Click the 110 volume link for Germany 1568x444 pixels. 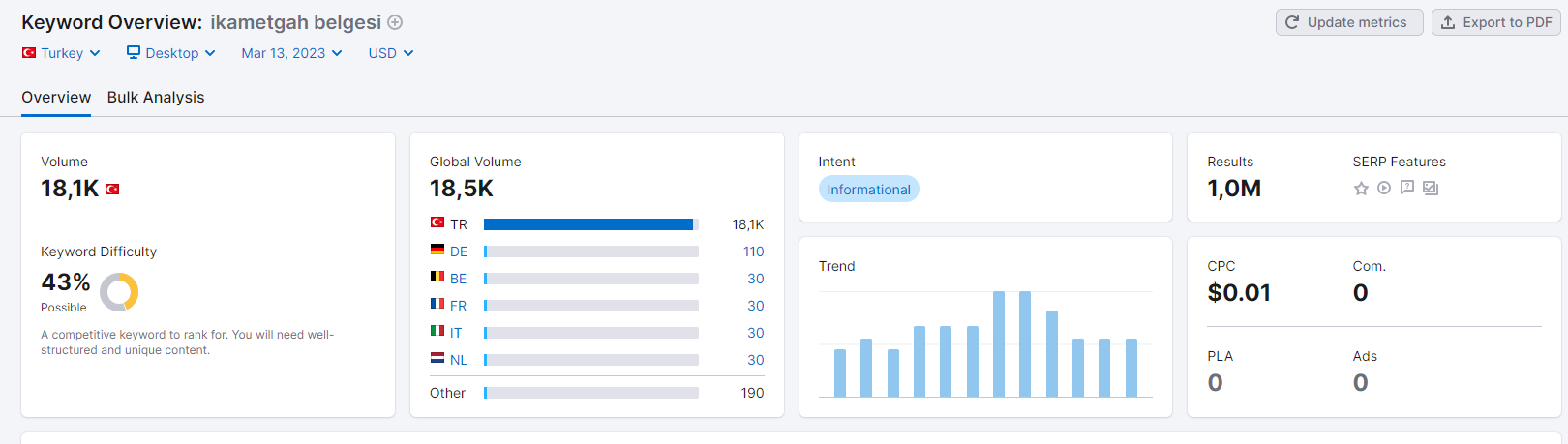[753, 252]
